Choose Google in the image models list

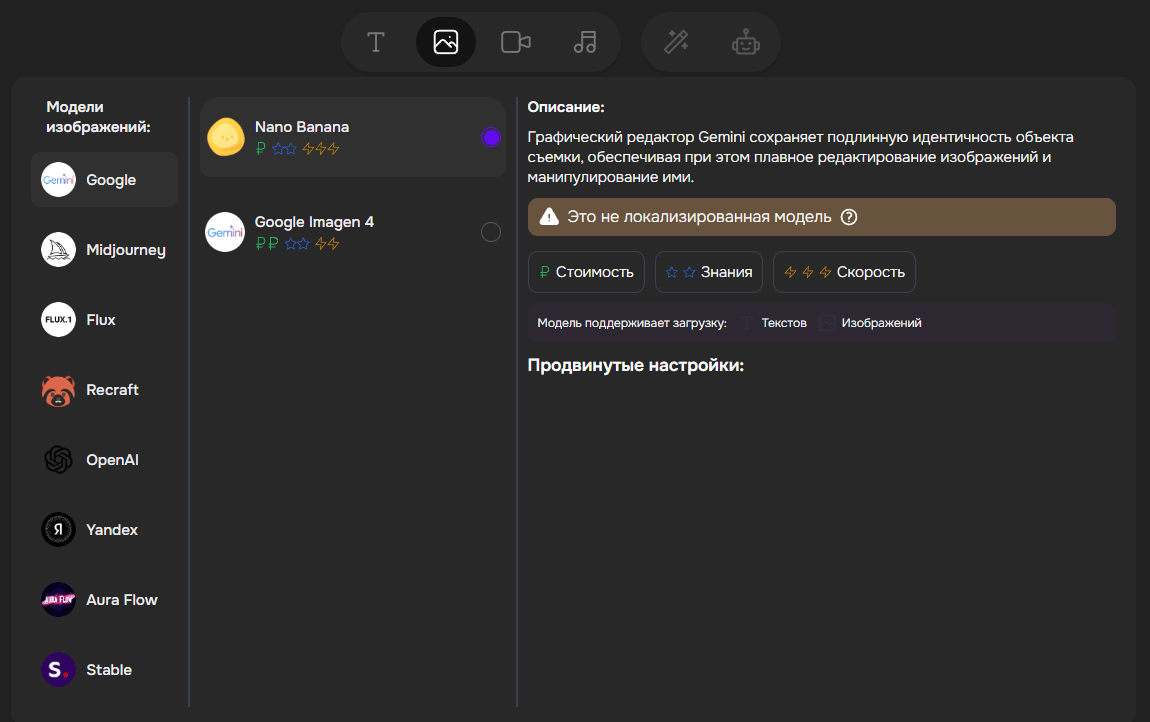(104, 180)
